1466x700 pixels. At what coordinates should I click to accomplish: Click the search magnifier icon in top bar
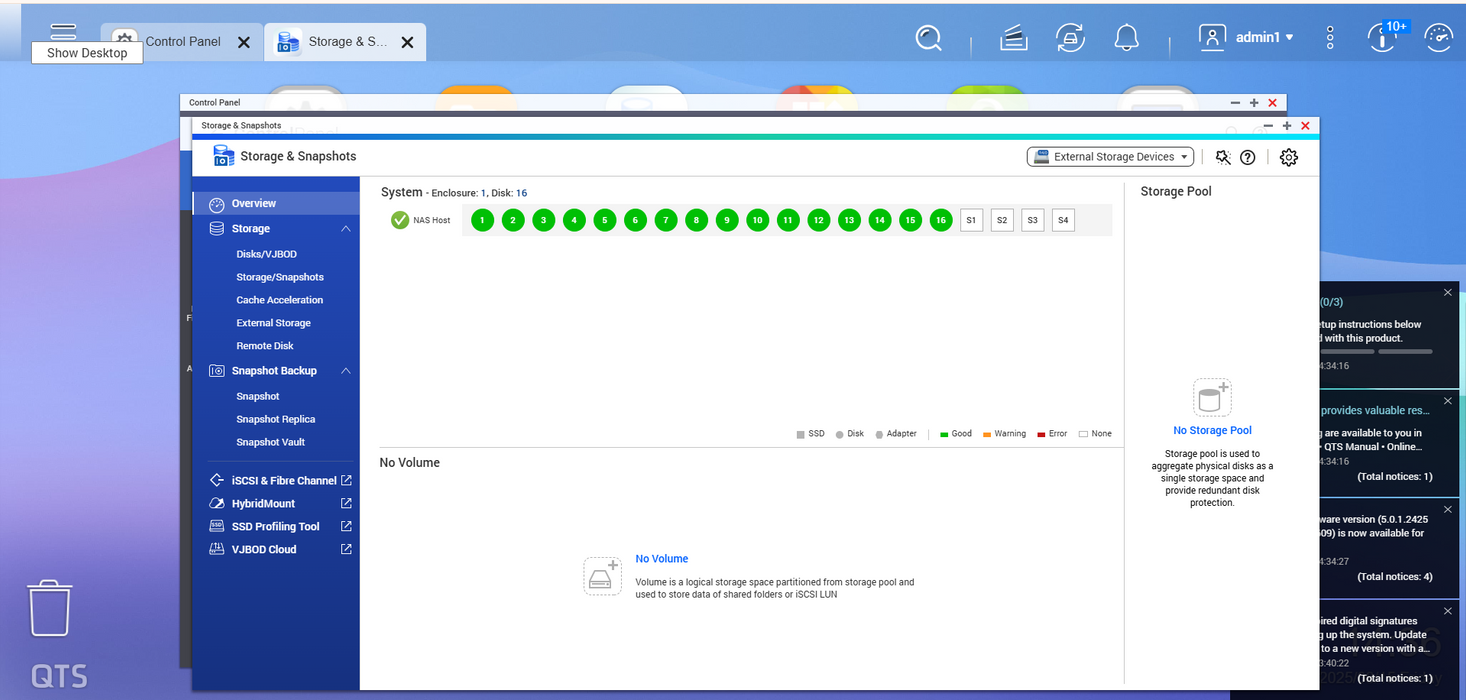pos(929,38)
